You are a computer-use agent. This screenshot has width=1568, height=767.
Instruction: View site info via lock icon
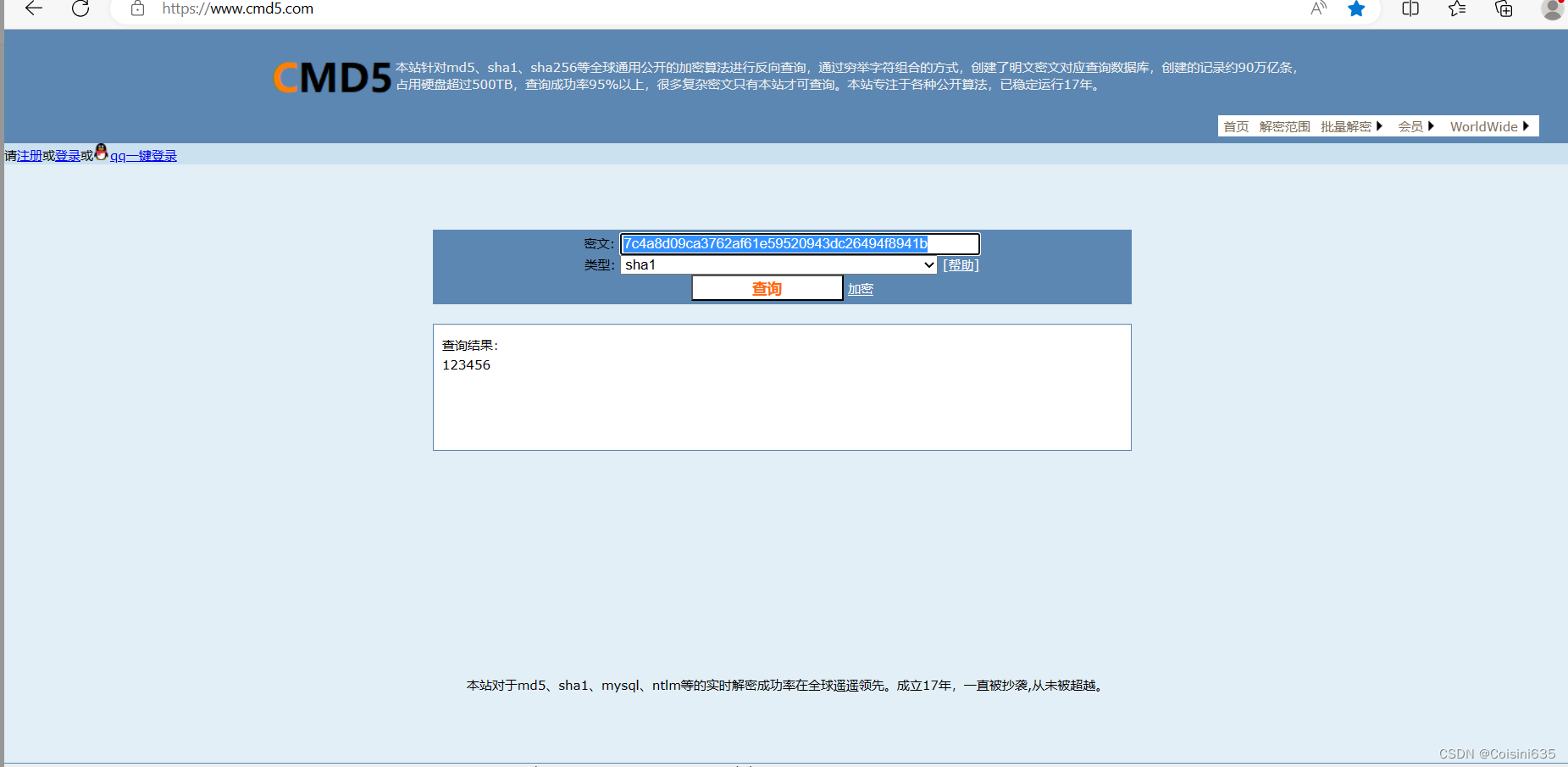tap(137, 8)
